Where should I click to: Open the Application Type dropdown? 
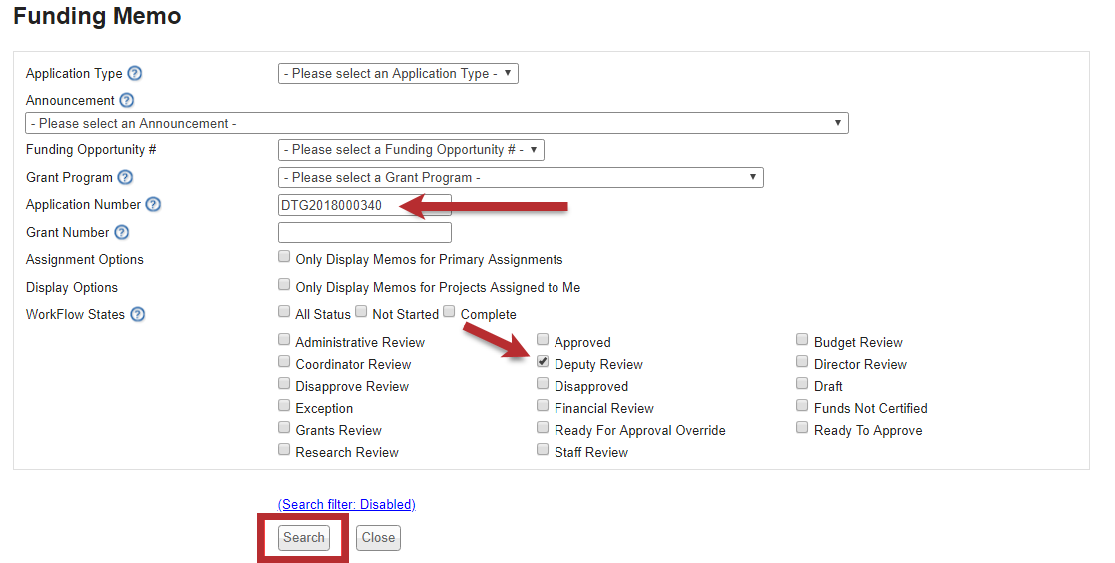tap(398, 74)
